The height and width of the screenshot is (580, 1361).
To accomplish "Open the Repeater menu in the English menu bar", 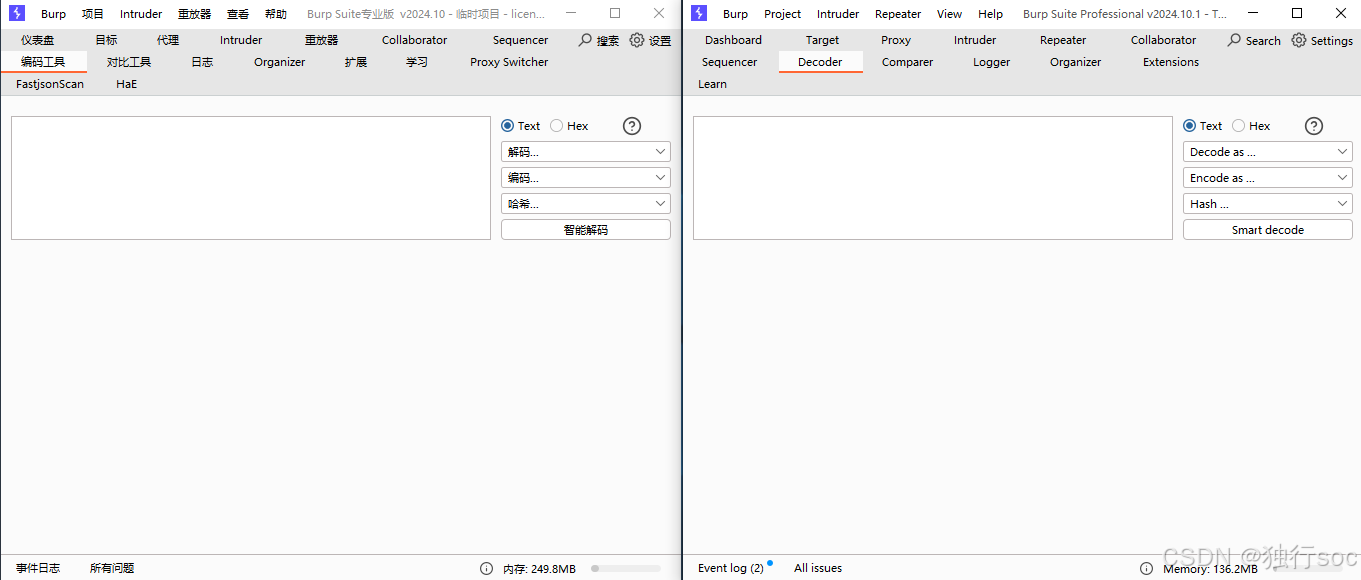I will [x=898, y=14].
